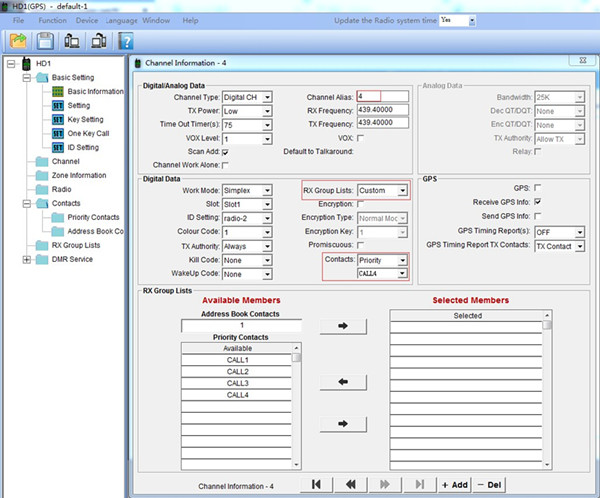Viewport: 600px width, 498px height.
Task: Open the Device menu
Action: click(x=87, y=20)
